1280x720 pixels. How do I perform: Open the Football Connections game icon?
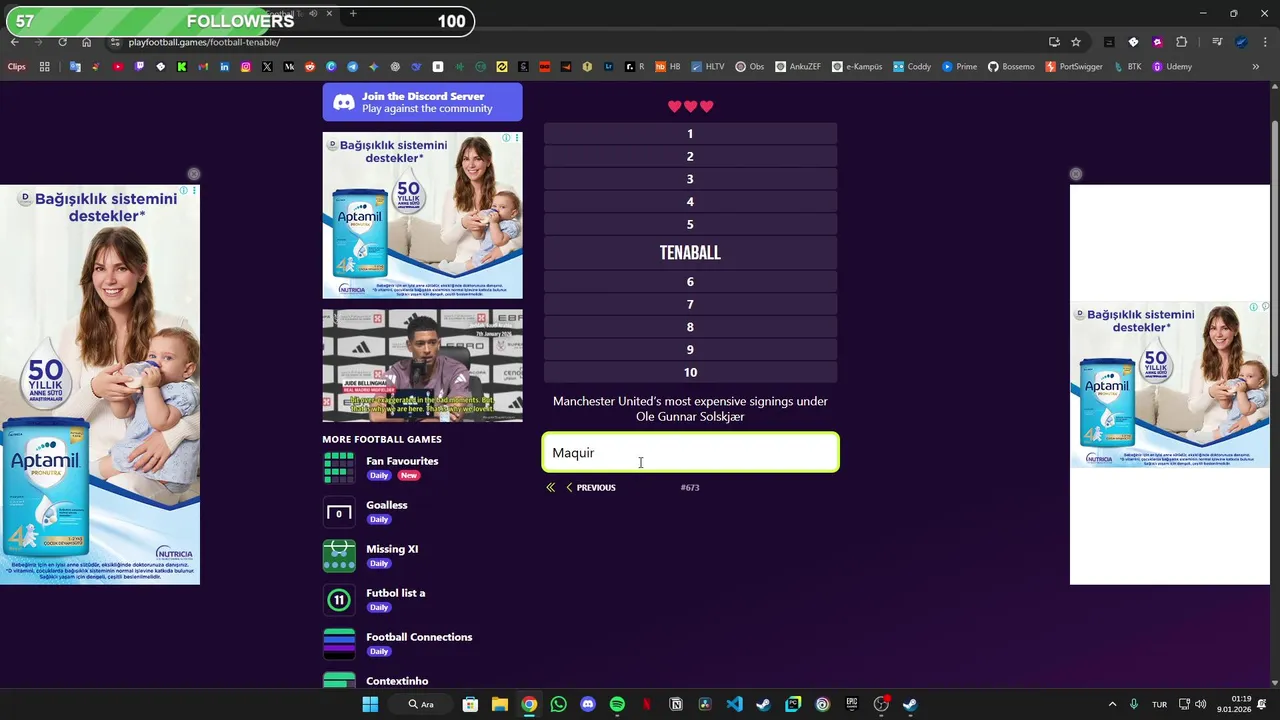click(339, 644)
